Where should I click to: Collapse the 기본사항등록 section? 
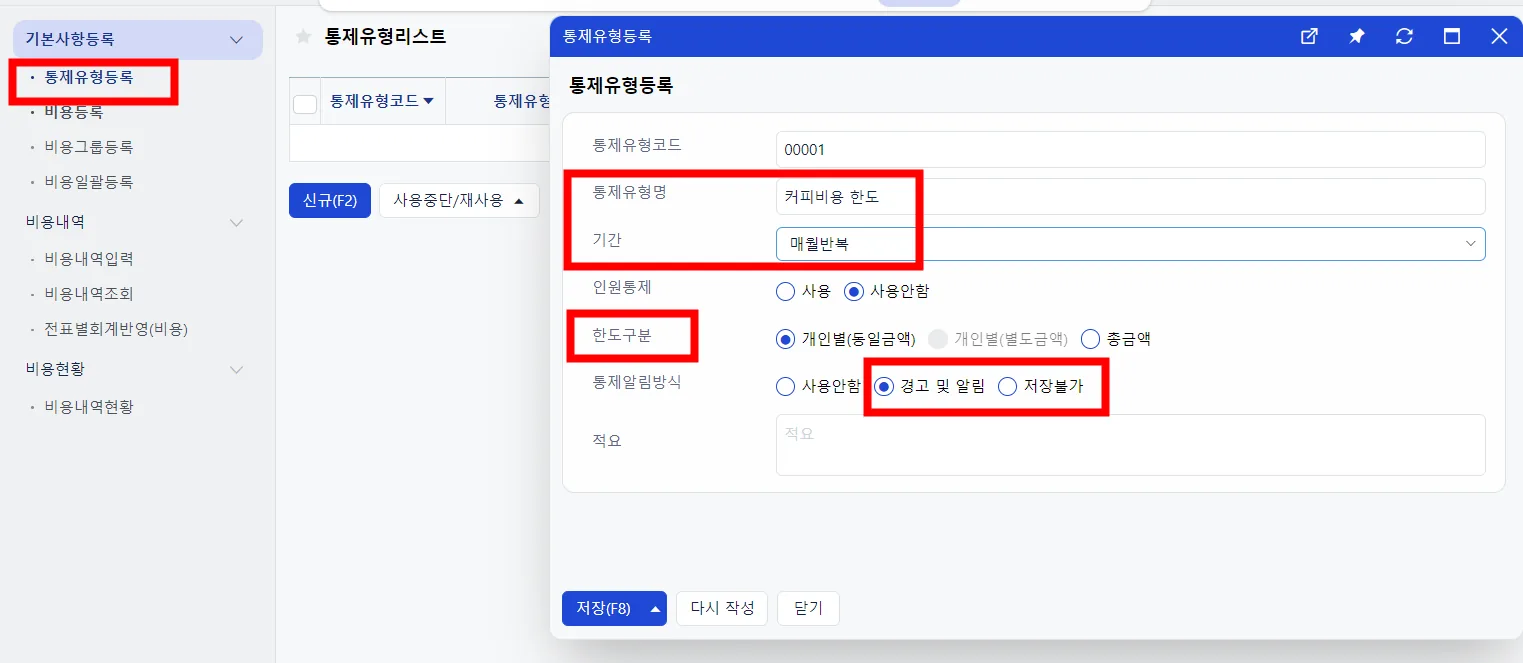pos(237,40)
